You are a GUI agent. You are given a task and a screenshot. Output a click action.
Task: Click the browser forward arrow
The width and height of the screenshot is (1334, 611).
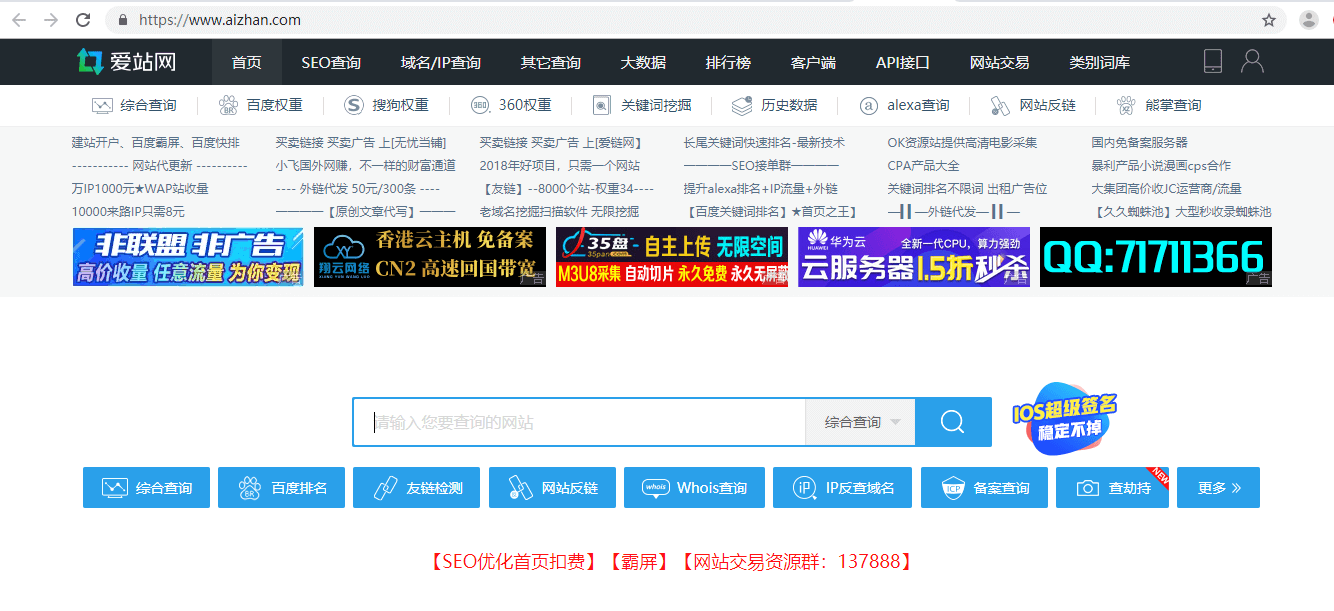point(51,20)
